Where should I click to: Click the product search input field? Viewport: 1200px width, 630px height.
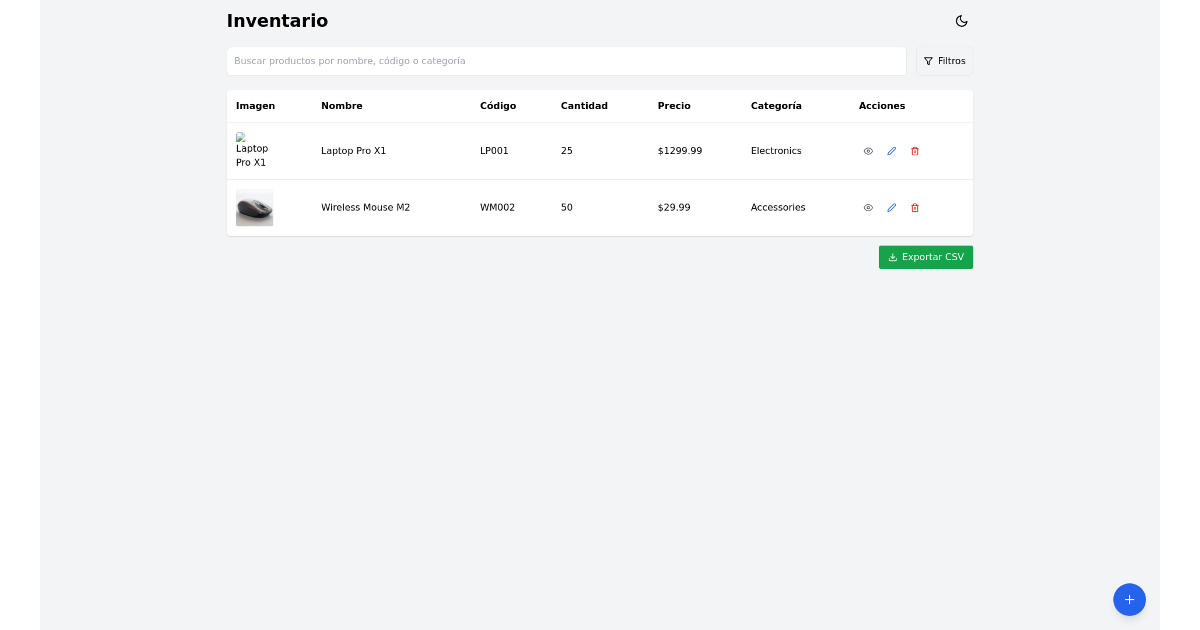[566, 60]
